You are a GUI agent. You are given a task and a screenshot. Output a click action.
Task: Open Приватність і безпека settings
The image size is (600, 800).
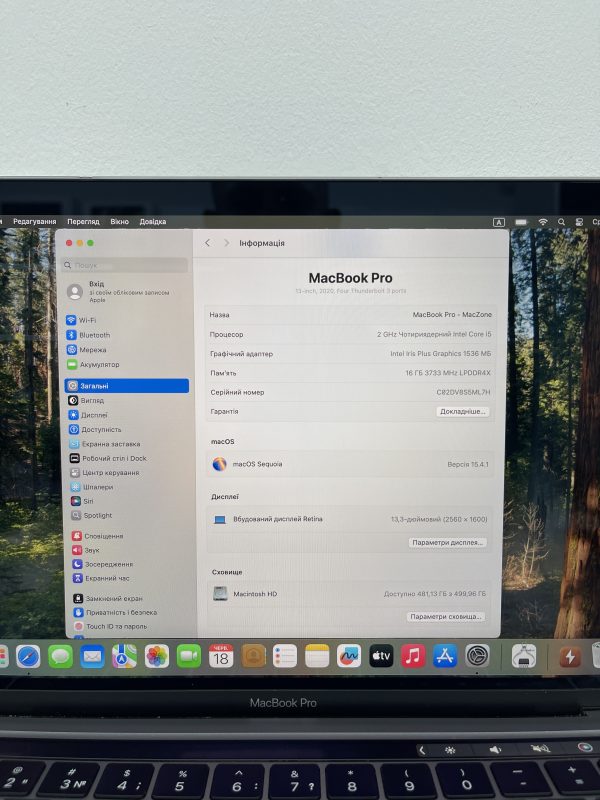(116, 612)
